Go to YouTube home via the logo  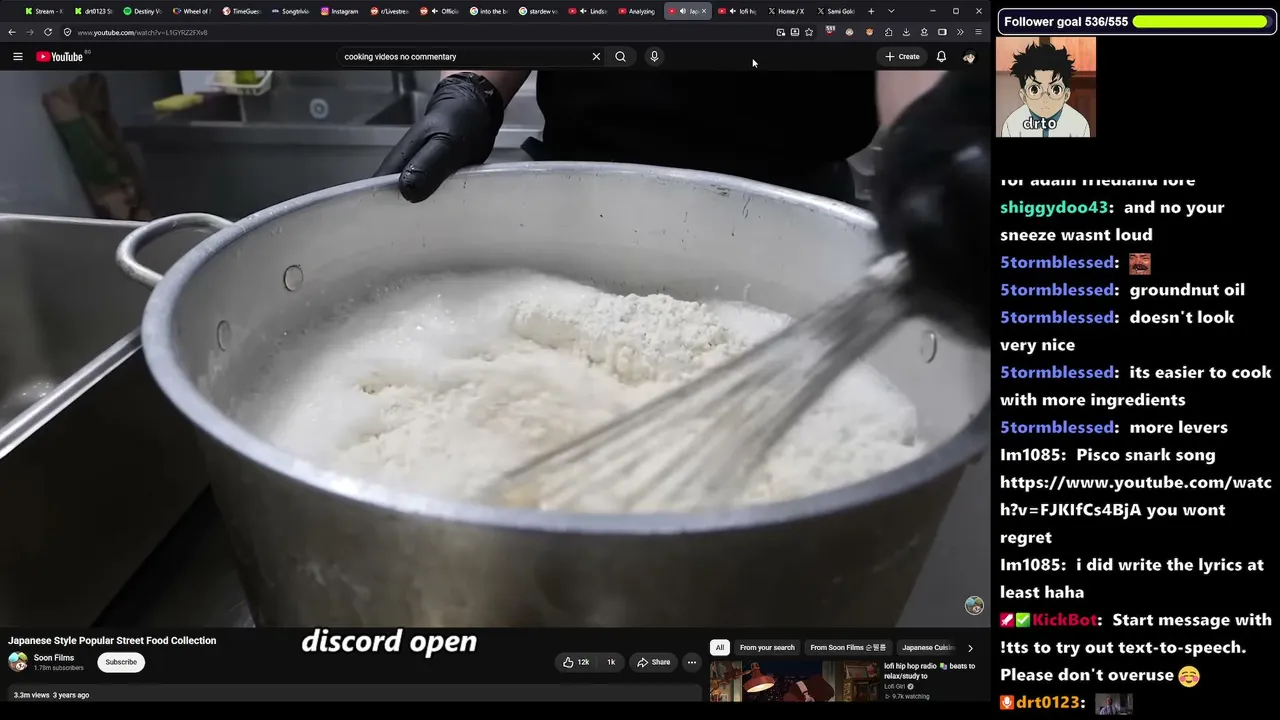pyautogui.click(x=60, y=57)
